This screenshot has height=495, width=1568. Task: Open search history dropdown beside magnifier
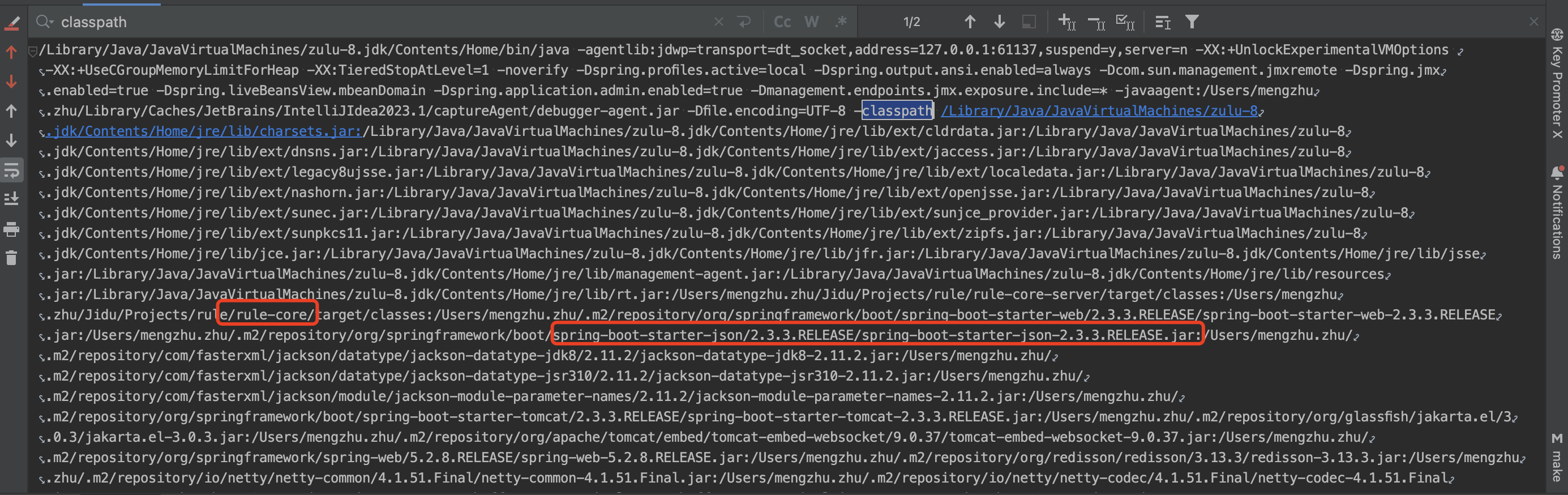coord(44,22)
